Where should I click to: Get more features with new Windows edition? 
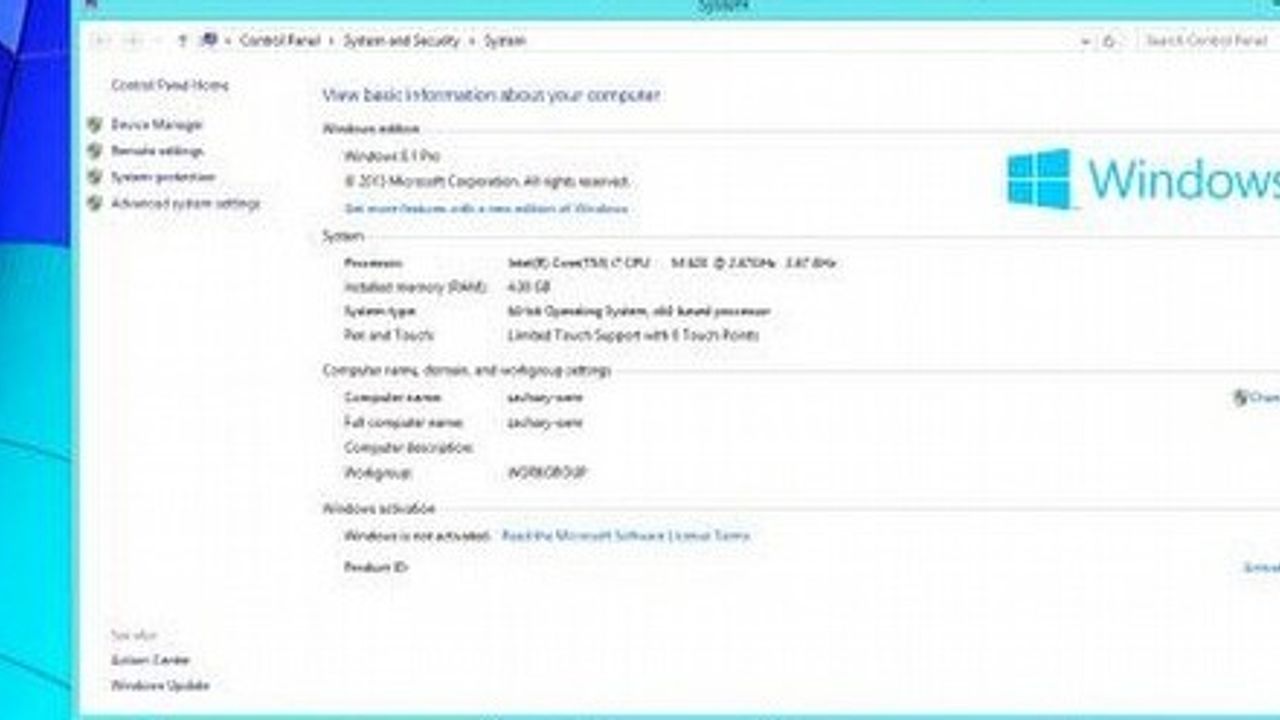(486, 209)
